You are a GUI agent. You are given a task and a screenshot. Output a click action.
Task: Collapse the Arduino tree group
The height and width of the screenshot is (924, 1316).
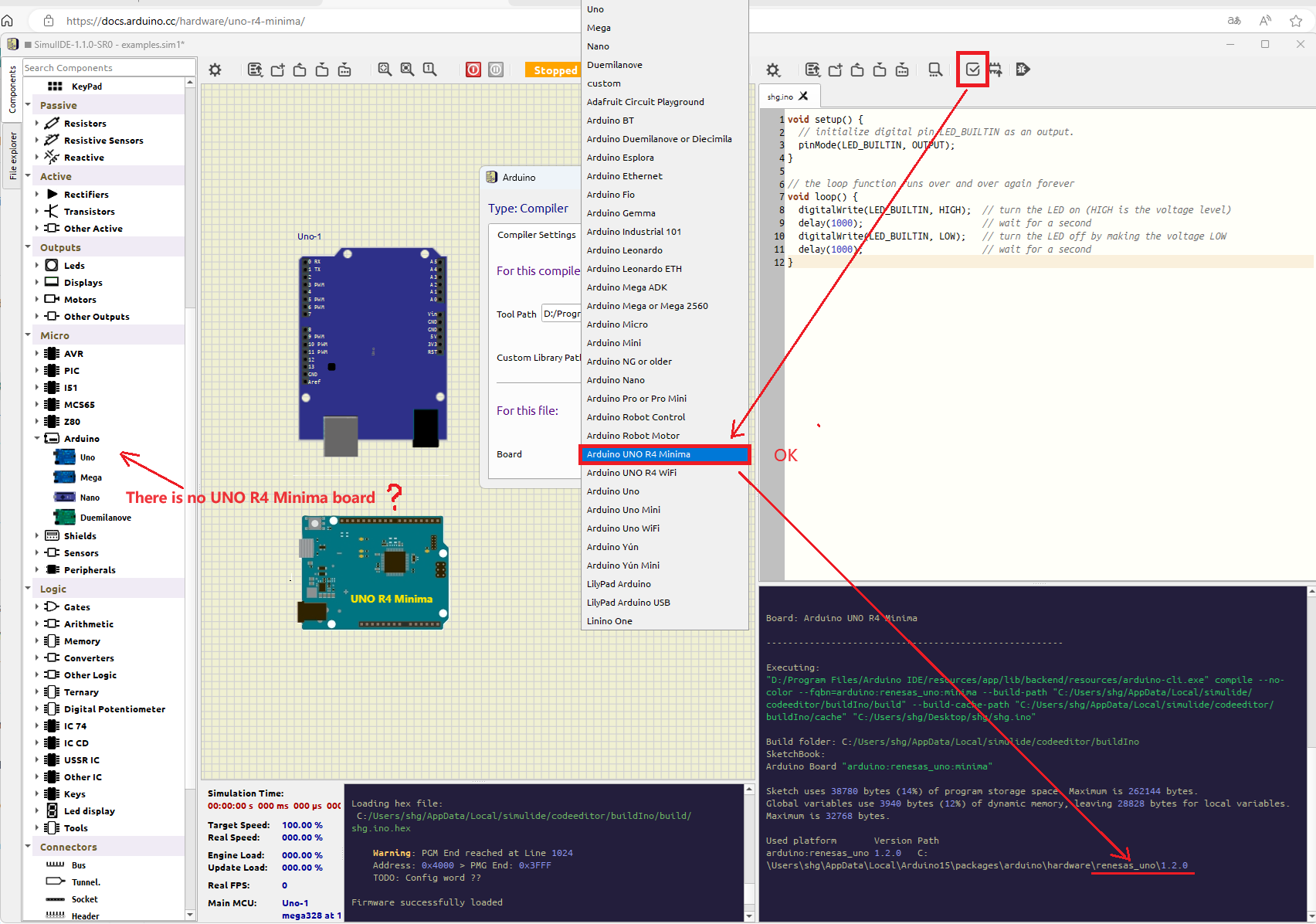point(37,438)
